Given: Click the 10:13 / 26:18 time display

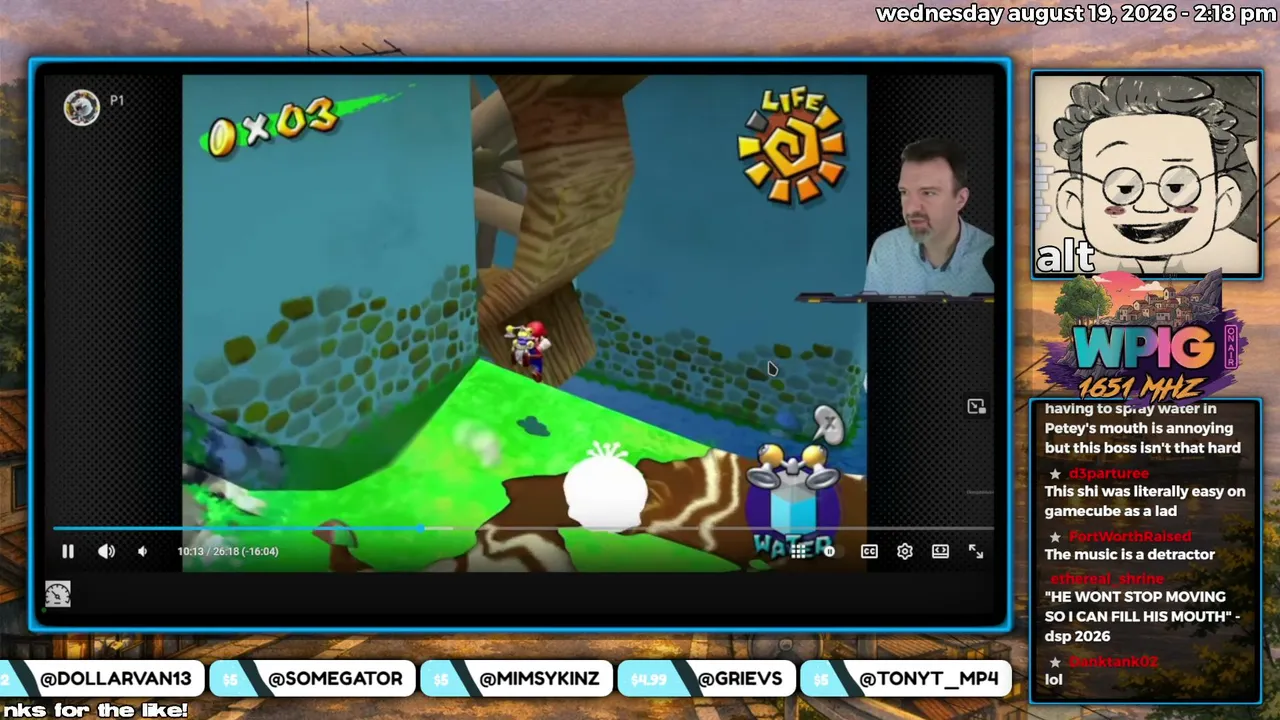Looking at the screenshot, I should pyautogui.click(x=228, y=551).
